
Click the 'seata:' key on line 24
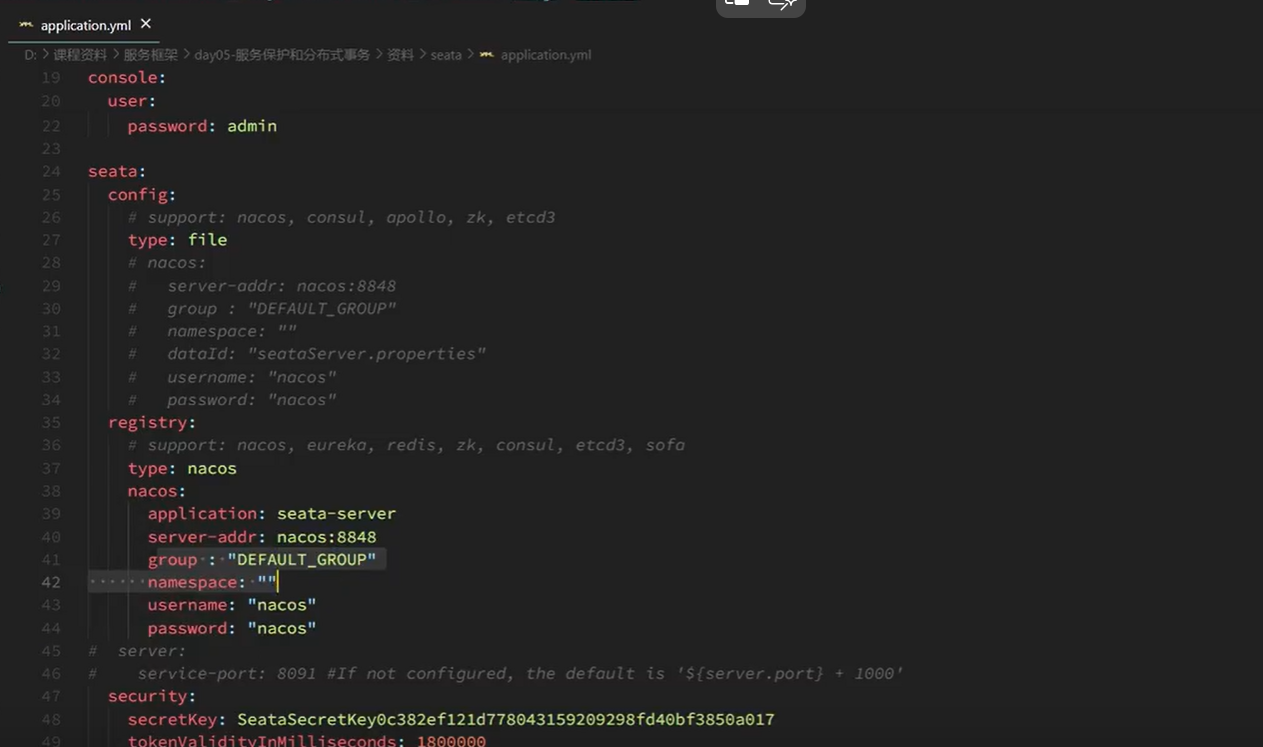pos(117,171)
